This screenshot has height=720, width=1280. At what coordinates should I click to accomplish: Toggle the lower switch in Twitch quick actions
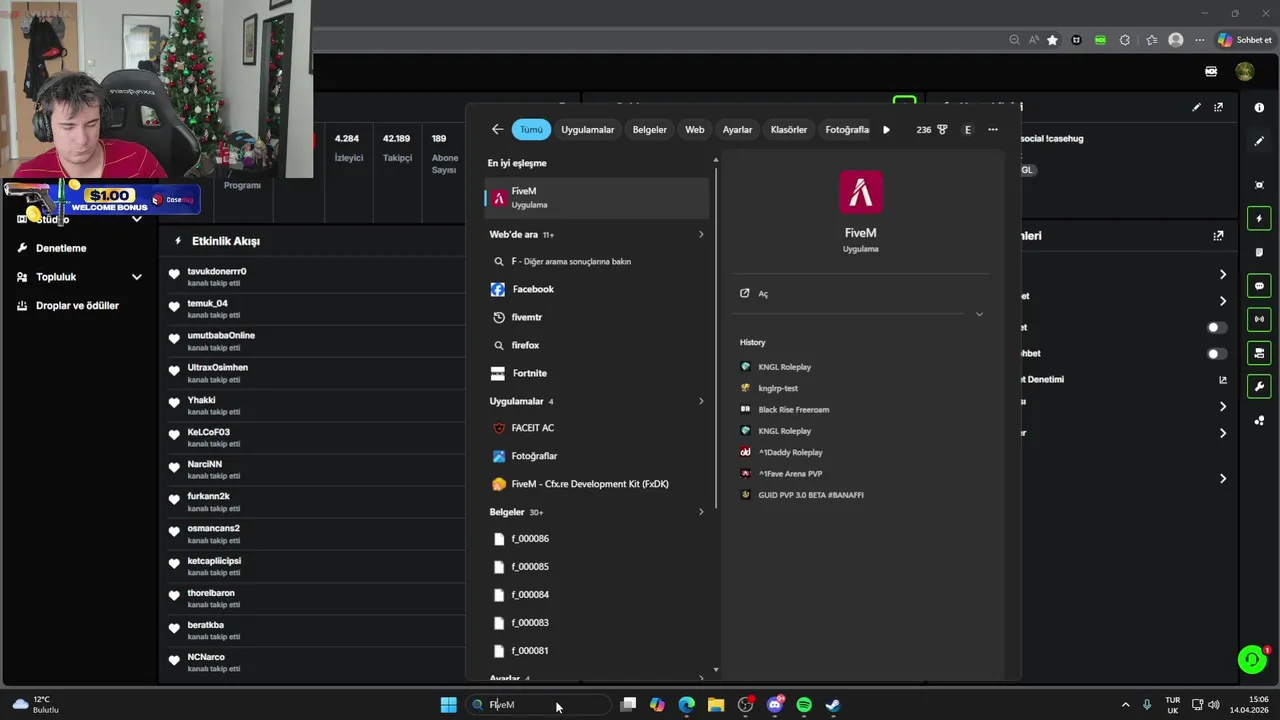coord(1216,353)
